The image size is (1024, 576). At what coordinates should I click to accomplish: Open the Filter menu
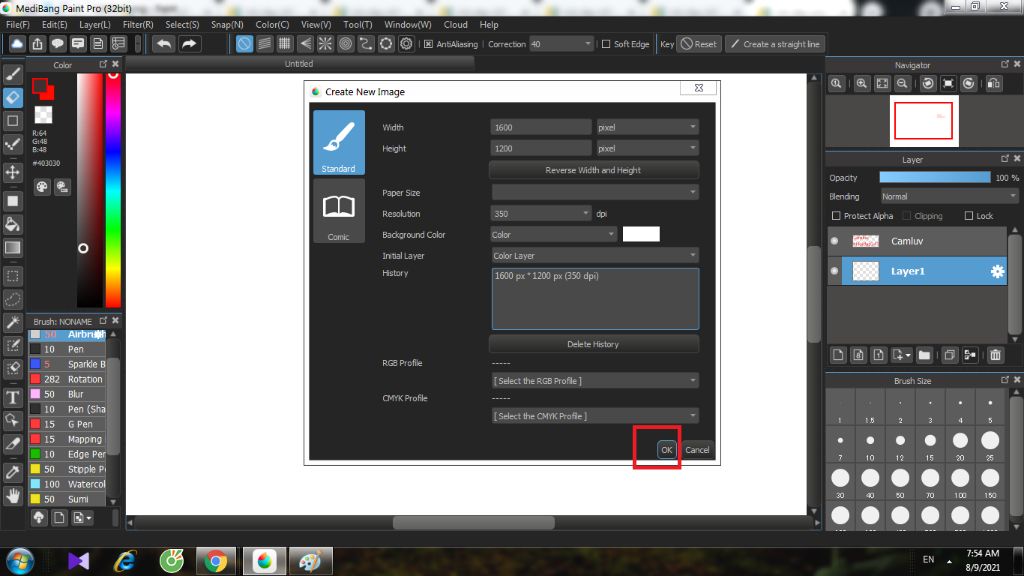tap(138, 24)
